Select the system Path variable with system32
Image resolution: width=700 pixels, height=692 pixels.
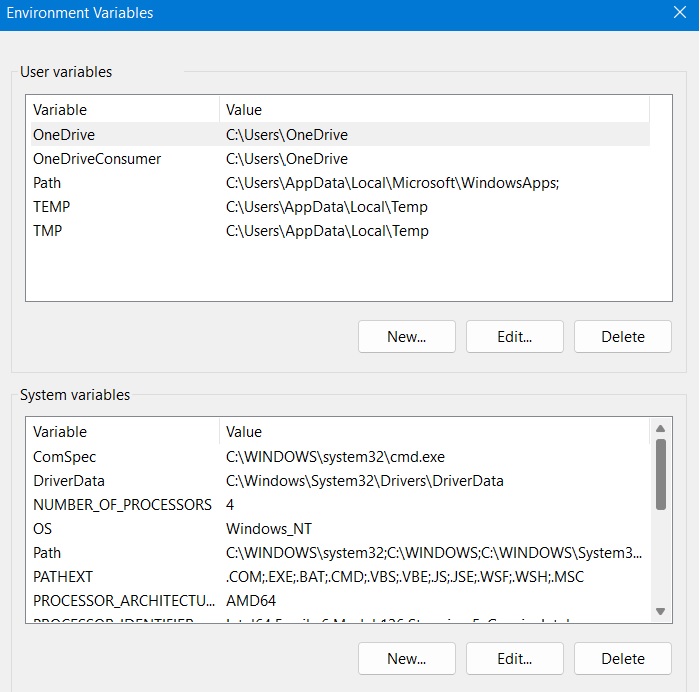(340, 553)
